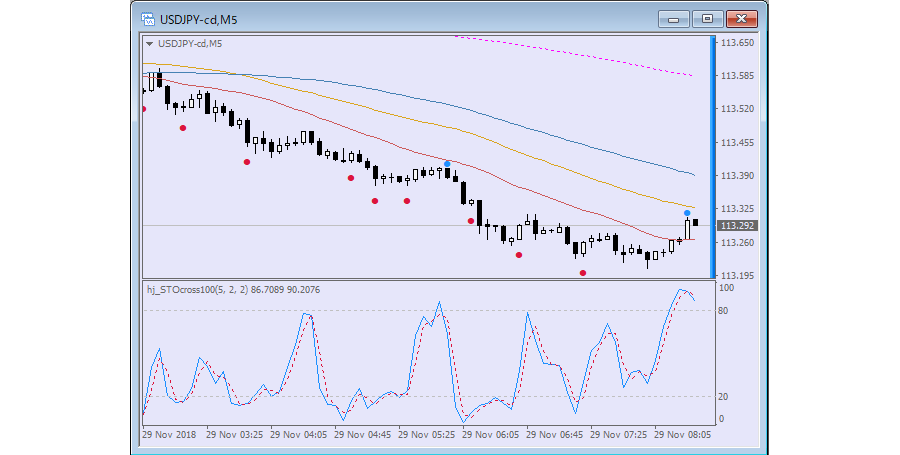This screenshot has height=455, width=900.
Task: Click the stochastic 20 level label
Action: pyautogui.click(x=723, y=397)
